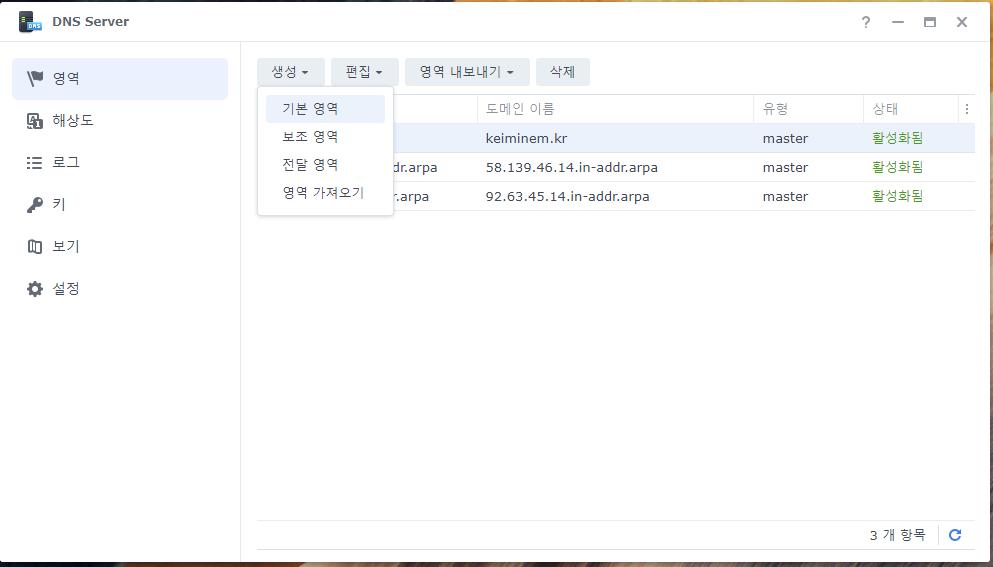Open the 키 key icon in sidebar
This screenshot has height=567, width=993.
(x=35, y=204)
